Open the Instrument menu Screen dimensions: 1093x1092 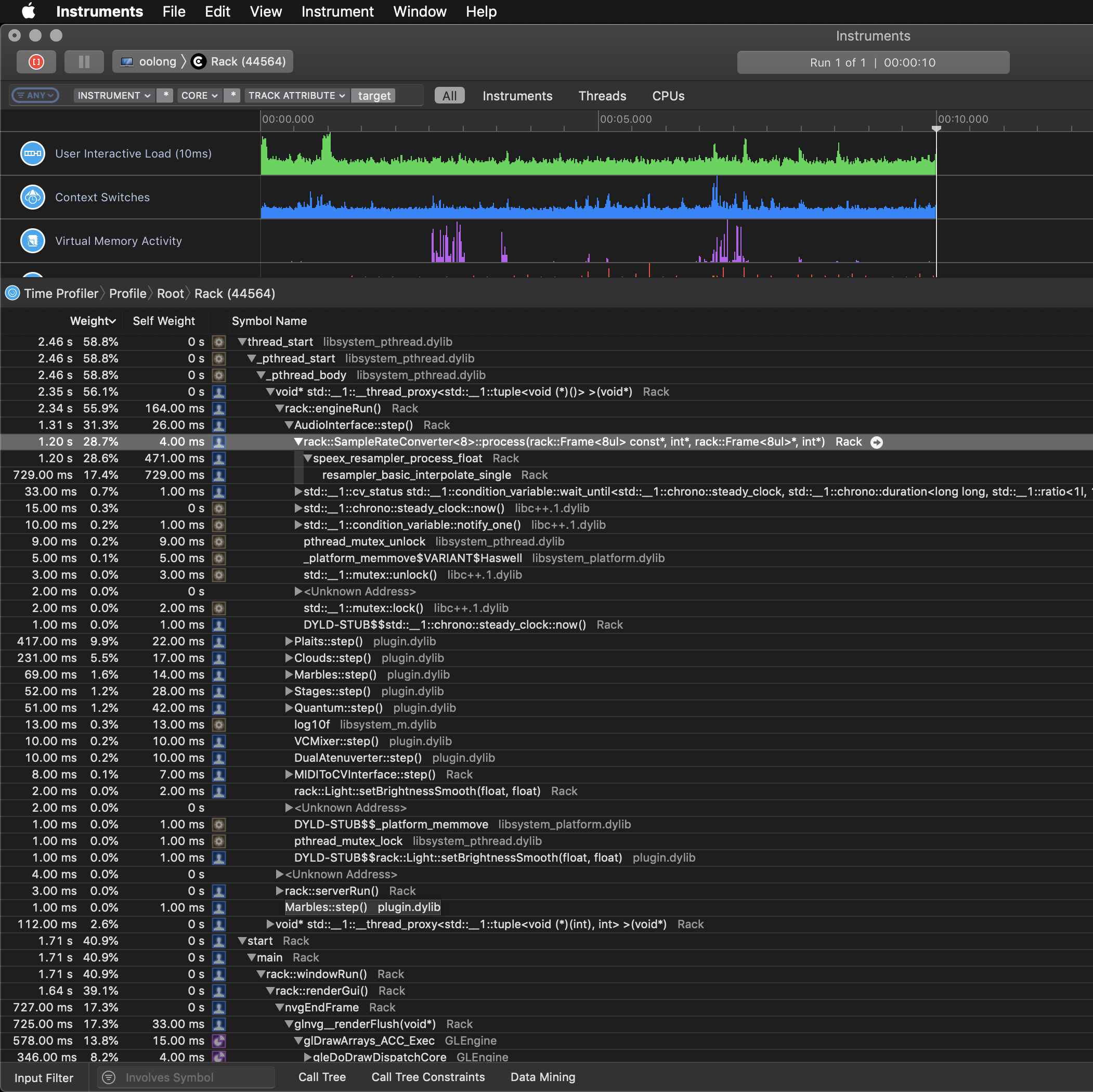coord(337,11)
